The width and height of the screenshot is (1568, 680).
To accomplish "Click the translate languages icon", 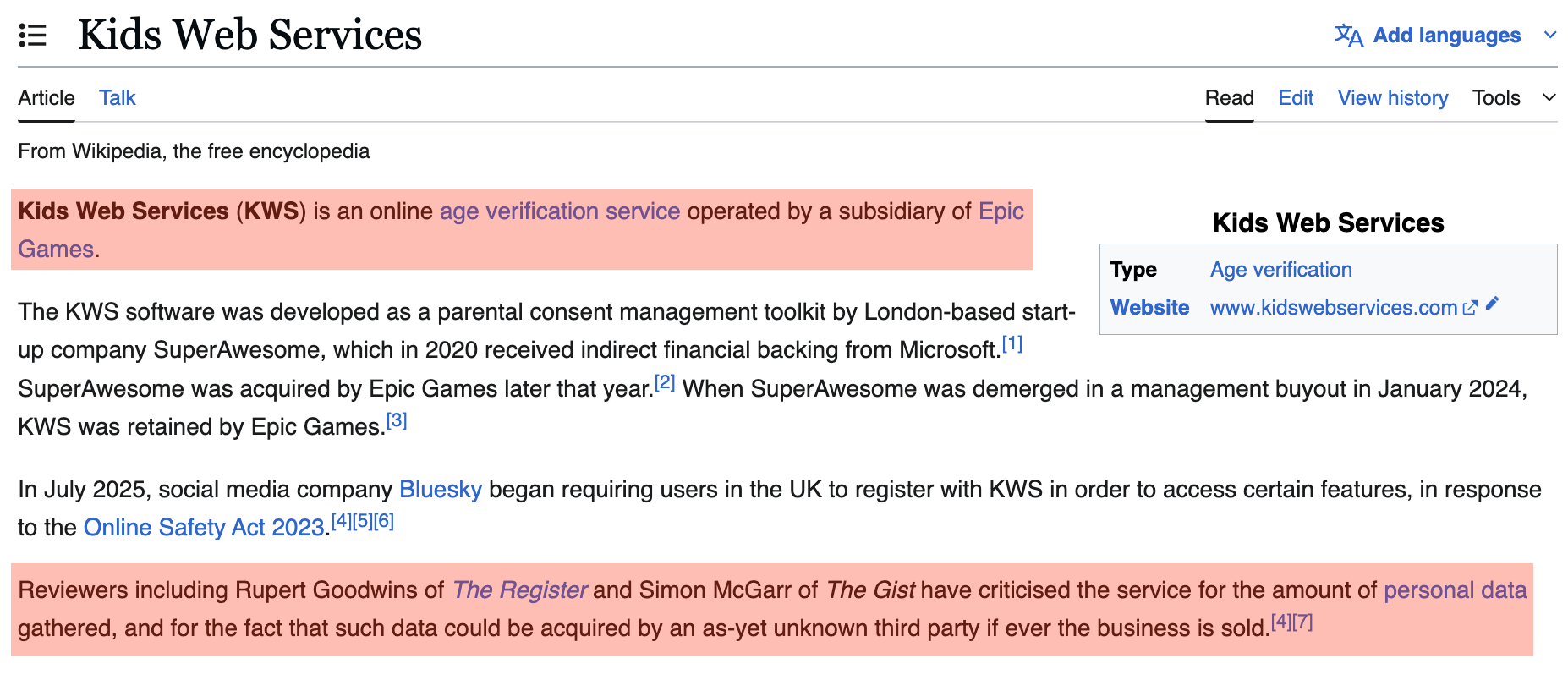I will click(1348, 36).
